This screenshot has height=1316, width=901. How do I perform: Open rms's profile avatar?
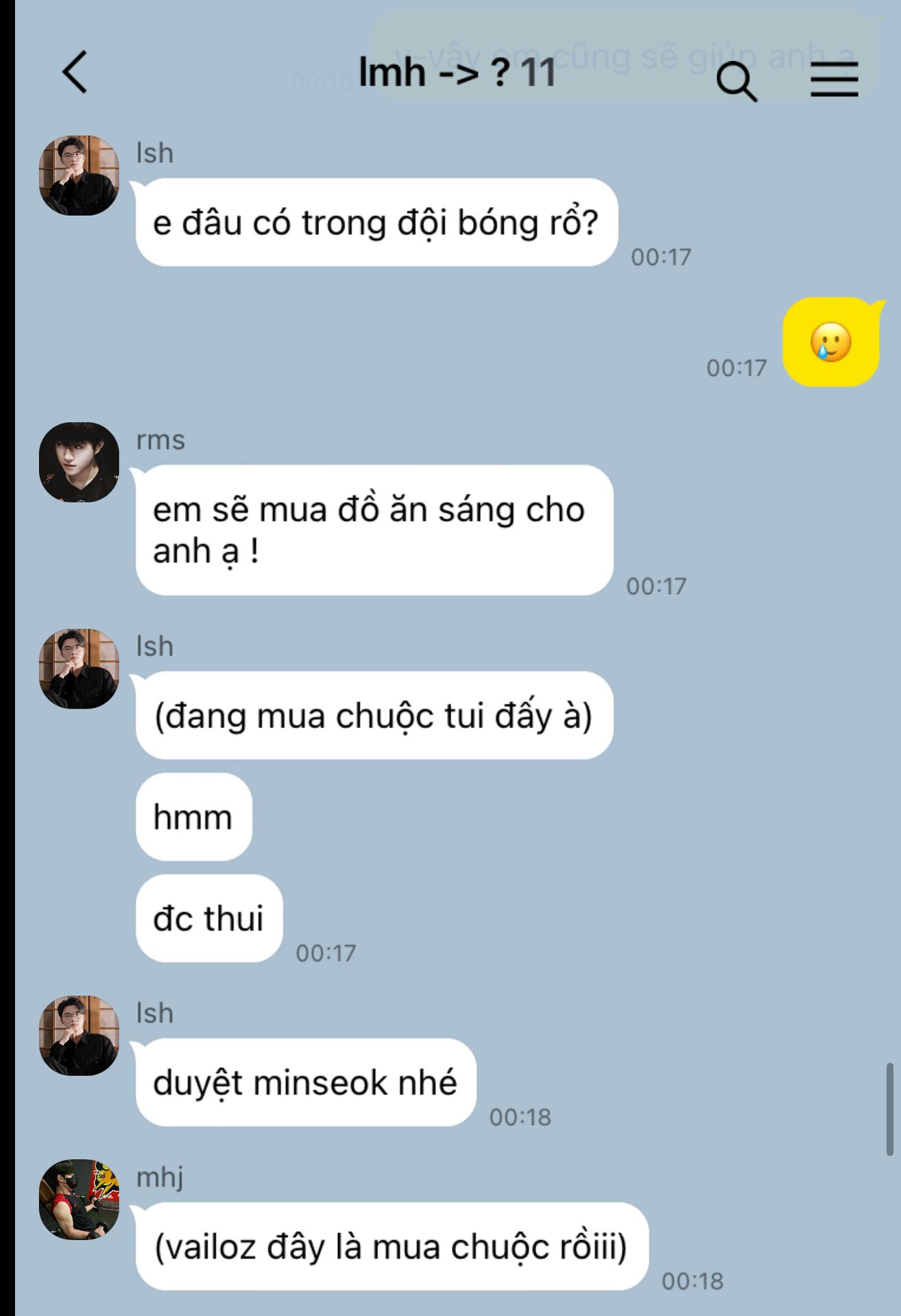(x=79, y=463)
